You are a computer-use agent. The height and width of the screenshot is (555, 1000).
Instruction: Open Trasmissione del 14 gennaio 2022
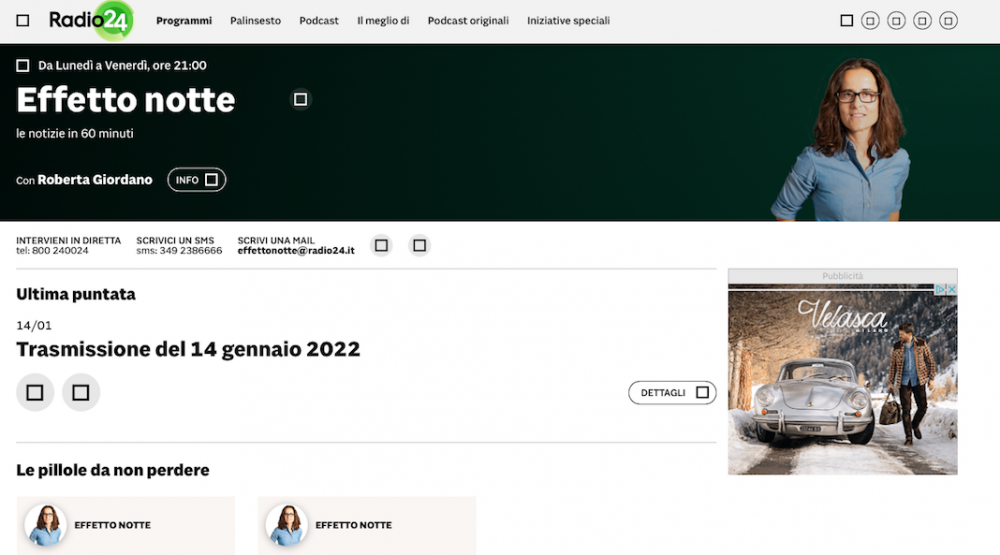(188, 349)
